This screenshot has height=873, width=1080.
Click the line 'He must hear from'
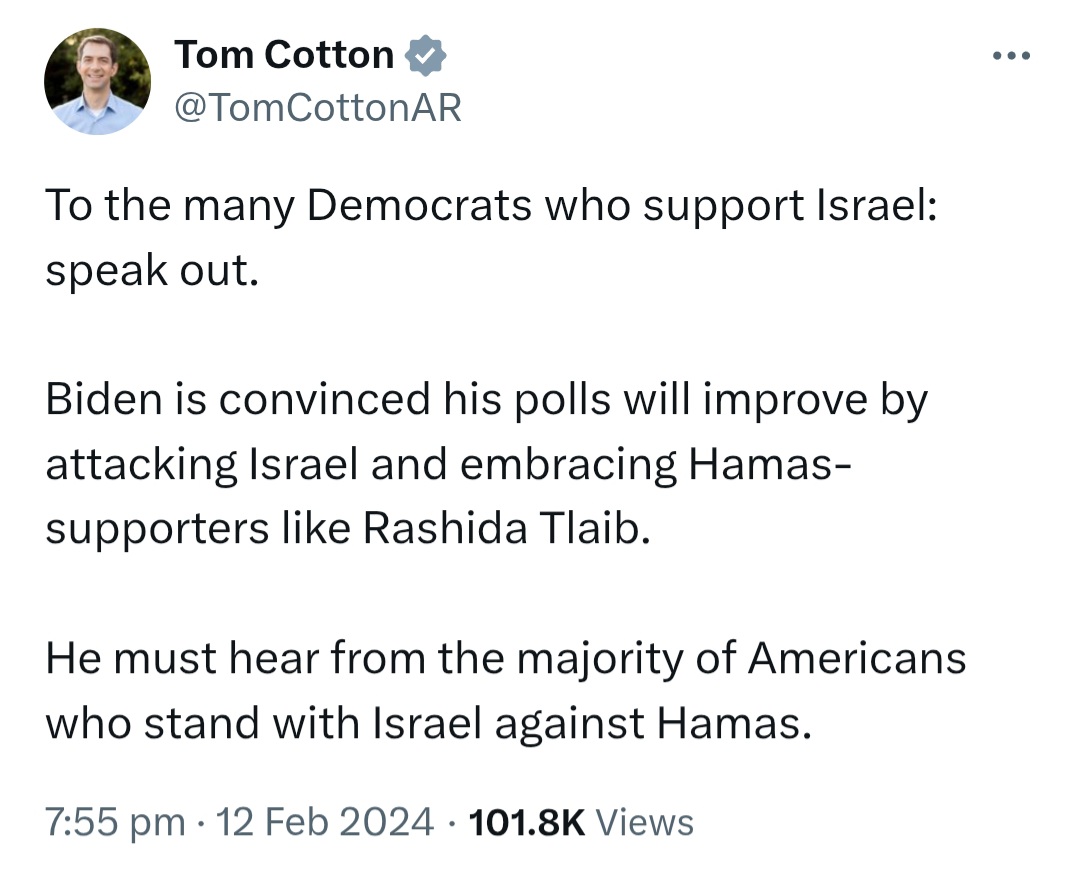tap(506, 659)
